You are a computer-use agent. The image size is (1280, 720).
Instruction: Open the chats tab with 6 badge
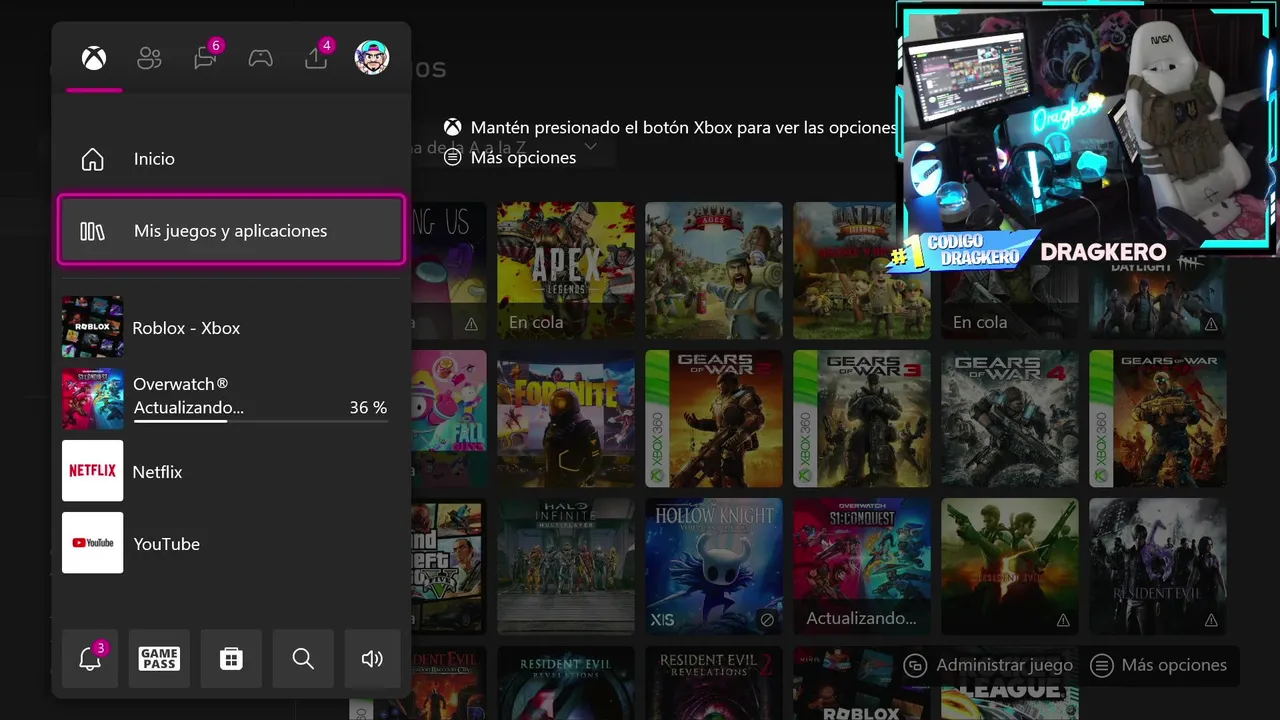click(206, 57)
